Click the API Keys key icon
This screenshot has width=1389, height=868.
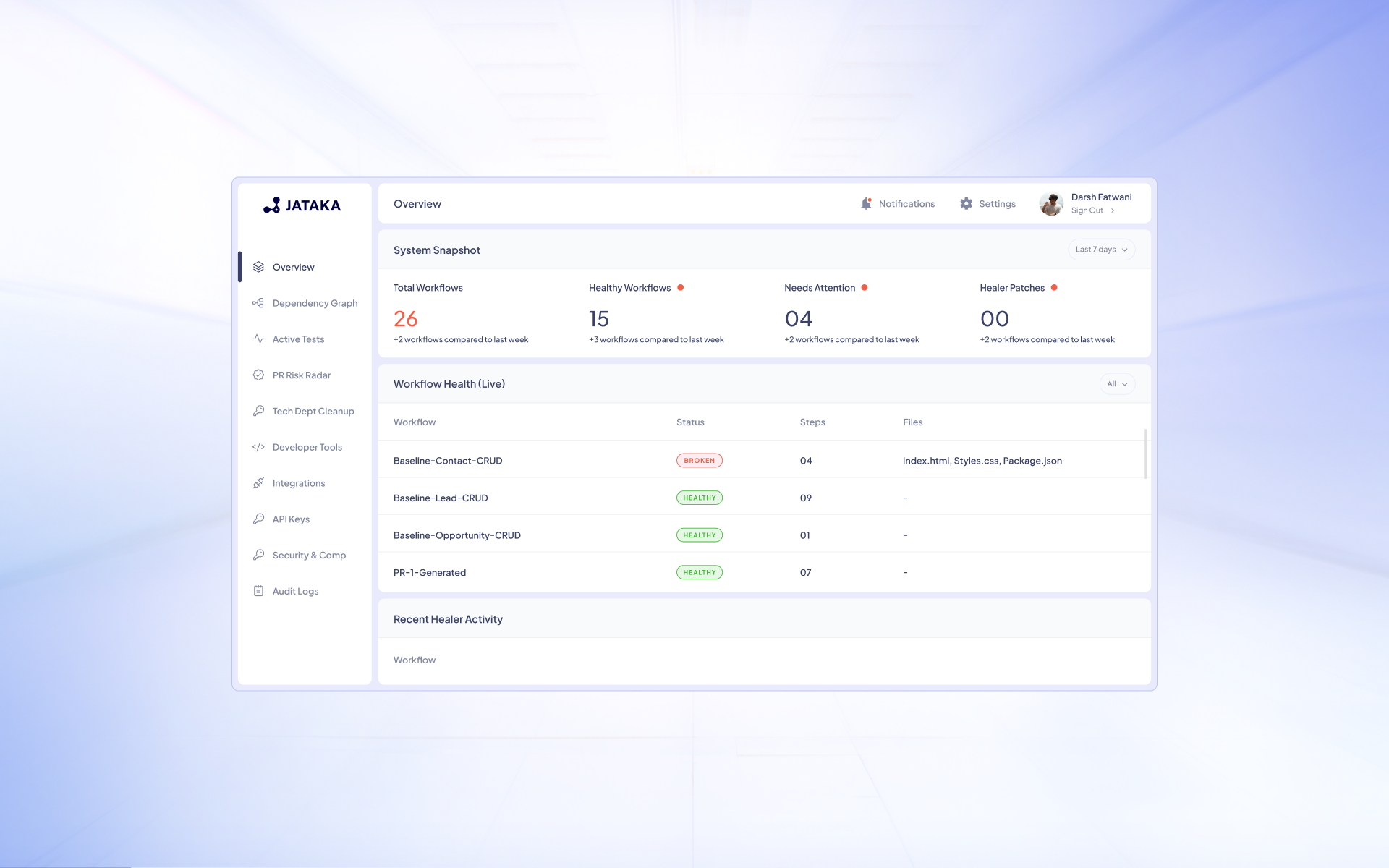(258, 519)
